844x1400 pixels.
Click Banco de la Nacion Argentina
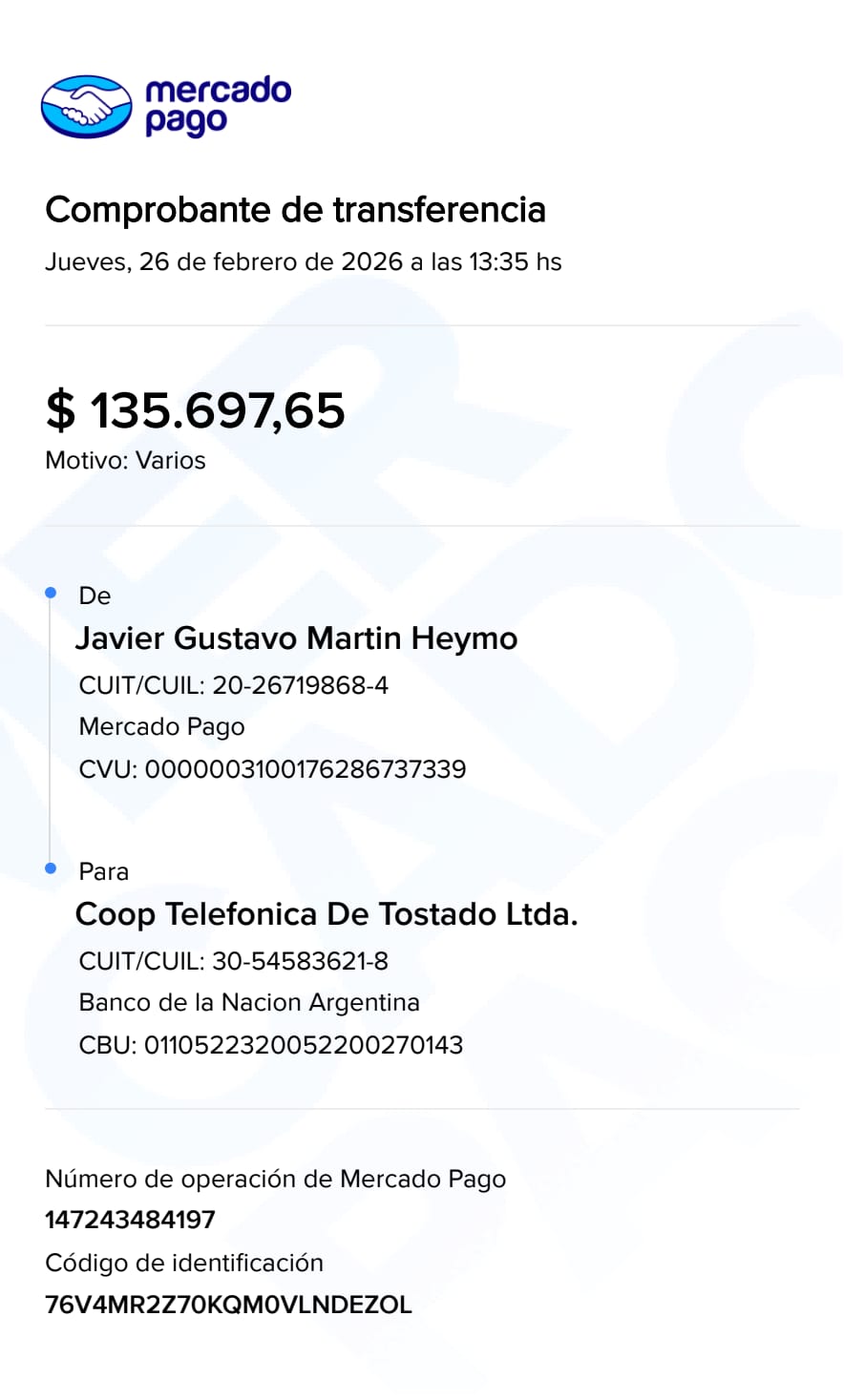[249, 1002]
